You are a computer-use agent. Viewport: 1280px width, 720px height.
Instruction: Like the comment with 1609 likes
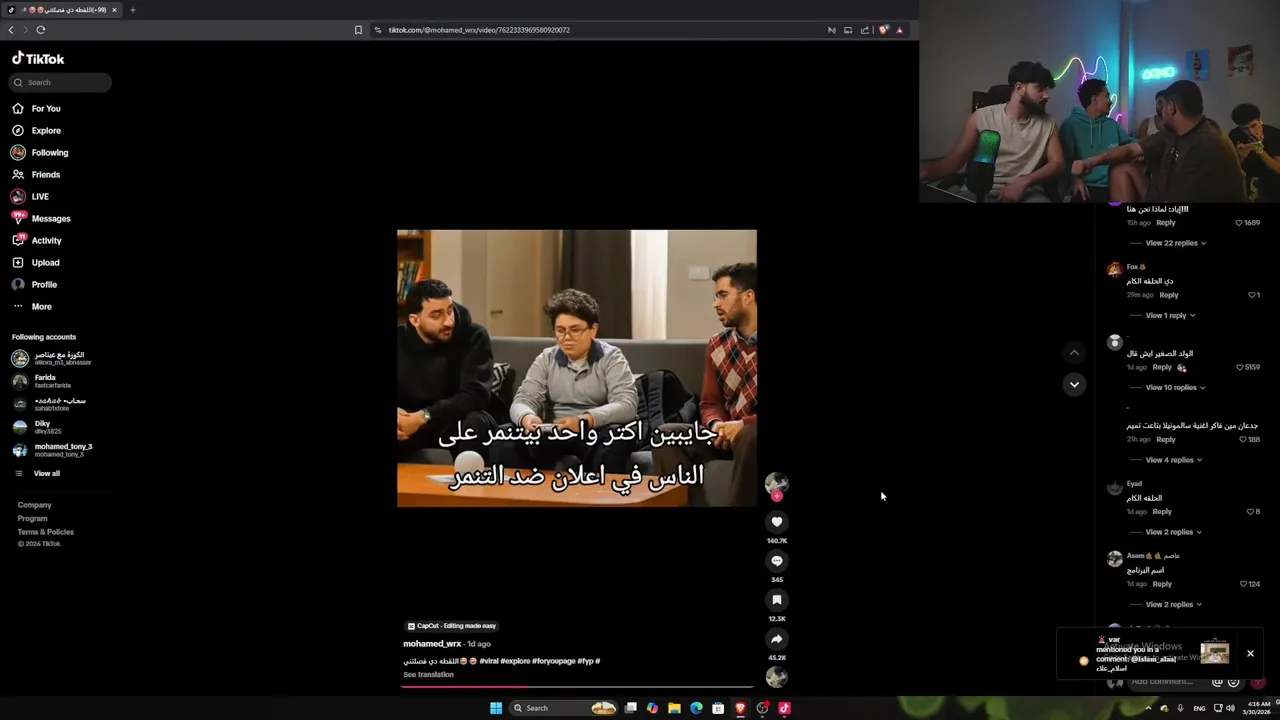coord(1239,223)
